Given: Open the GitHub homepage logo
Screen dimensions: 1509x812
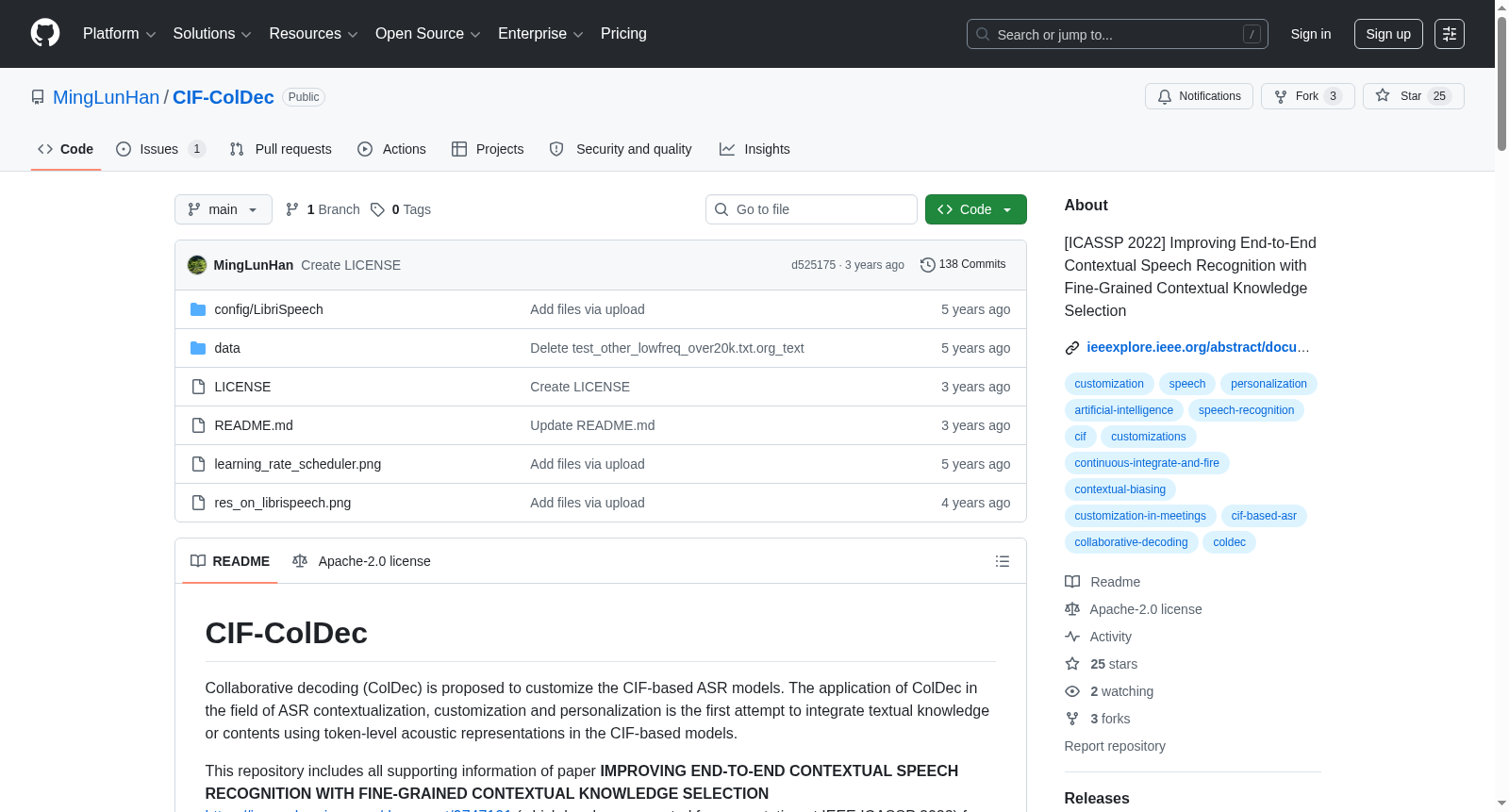Looking at the screenshot, I should point(45,34).
